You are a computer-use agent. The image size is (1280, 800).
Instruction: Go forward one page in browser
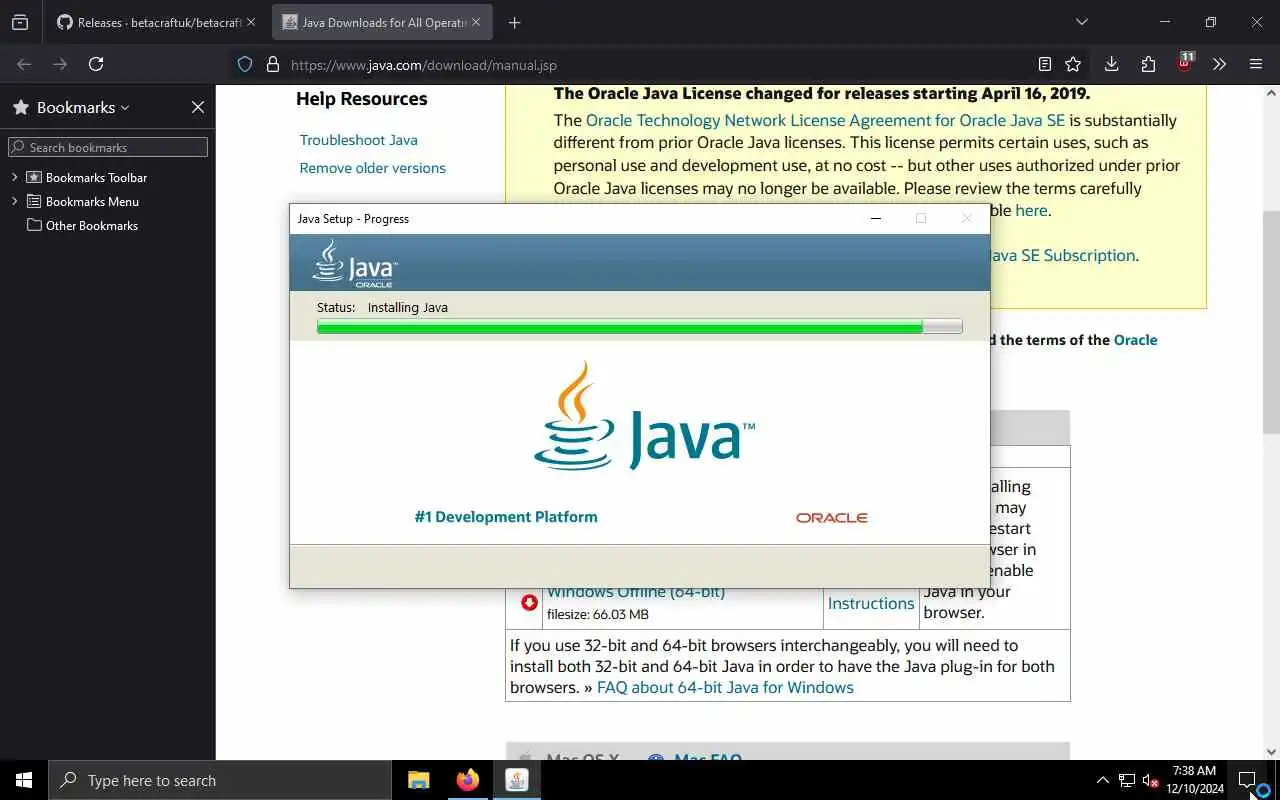point(60,64)
